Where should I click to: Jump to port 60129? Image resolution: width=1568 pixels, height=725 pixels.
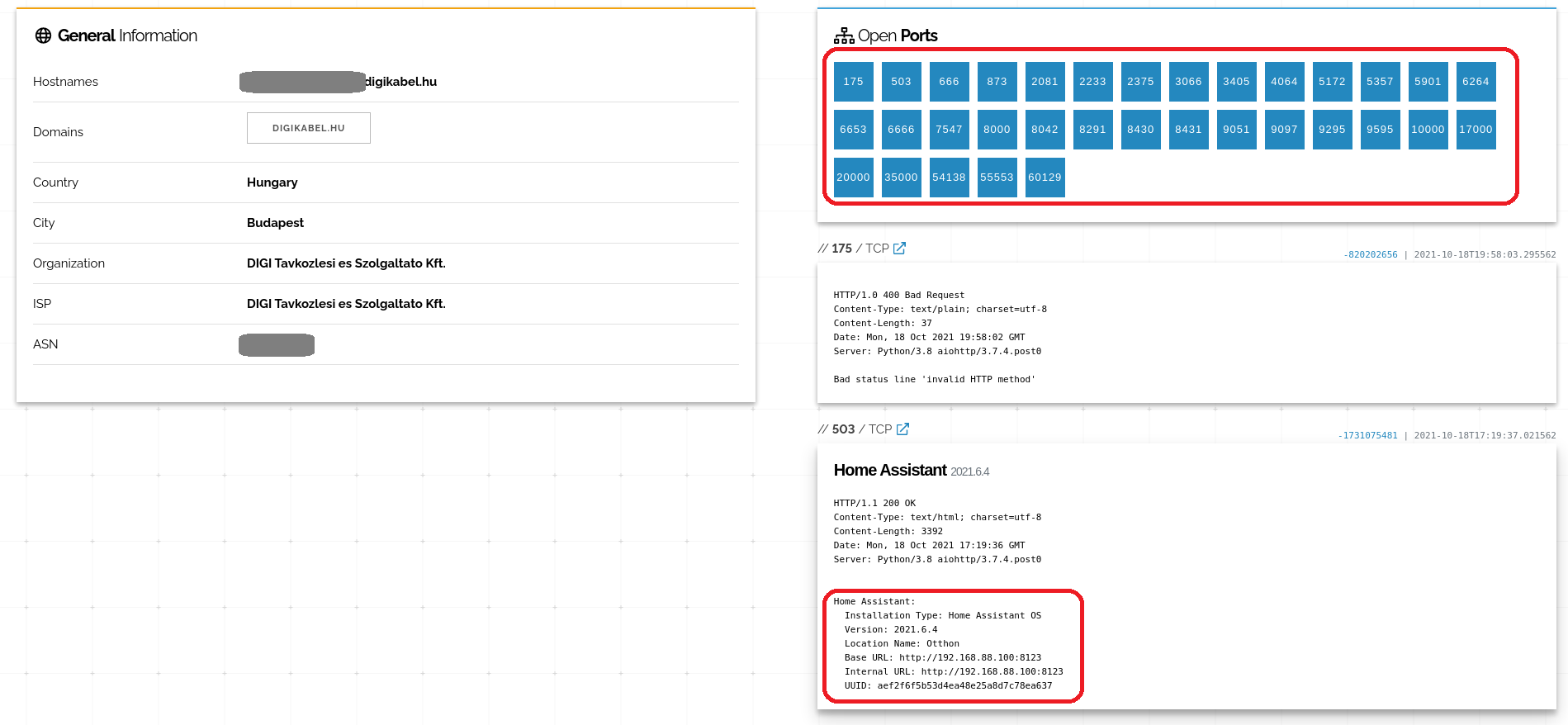[x=1045, y=178]
